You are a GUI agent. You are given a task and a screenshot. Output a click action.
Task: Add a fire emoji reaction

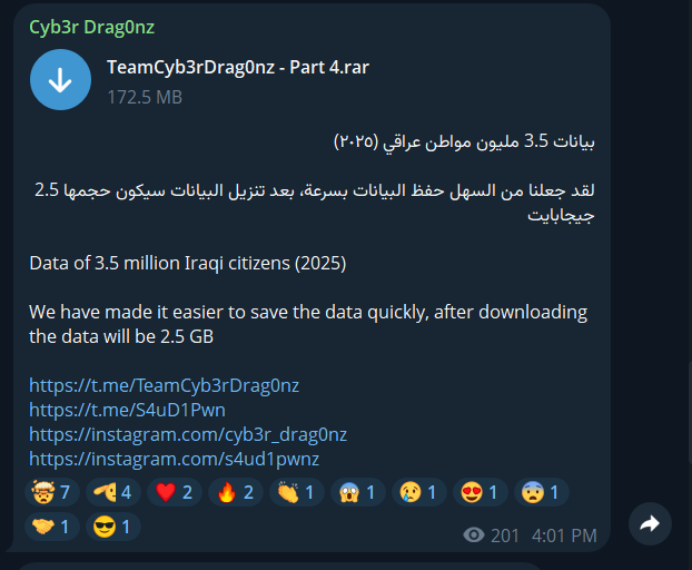236,492
